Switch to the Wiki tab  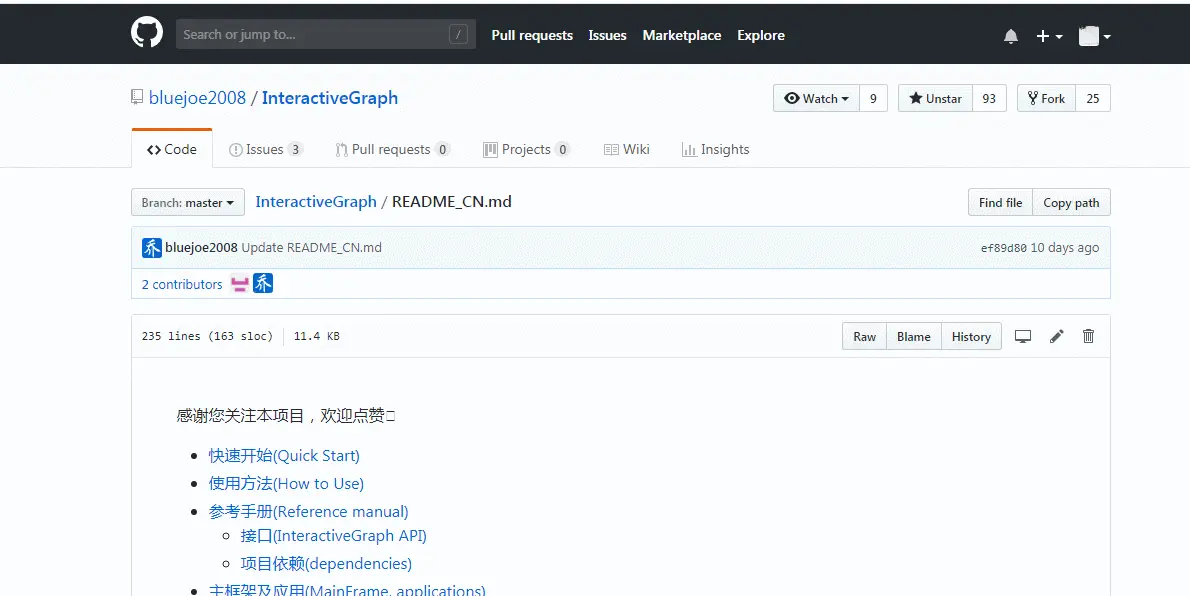(x=626, y=149)
